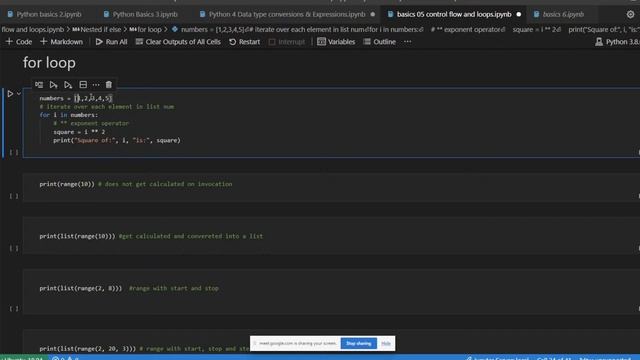Run by line icon in cell toolbar
This screenshot has width=640, height=360.
[39, 84]
